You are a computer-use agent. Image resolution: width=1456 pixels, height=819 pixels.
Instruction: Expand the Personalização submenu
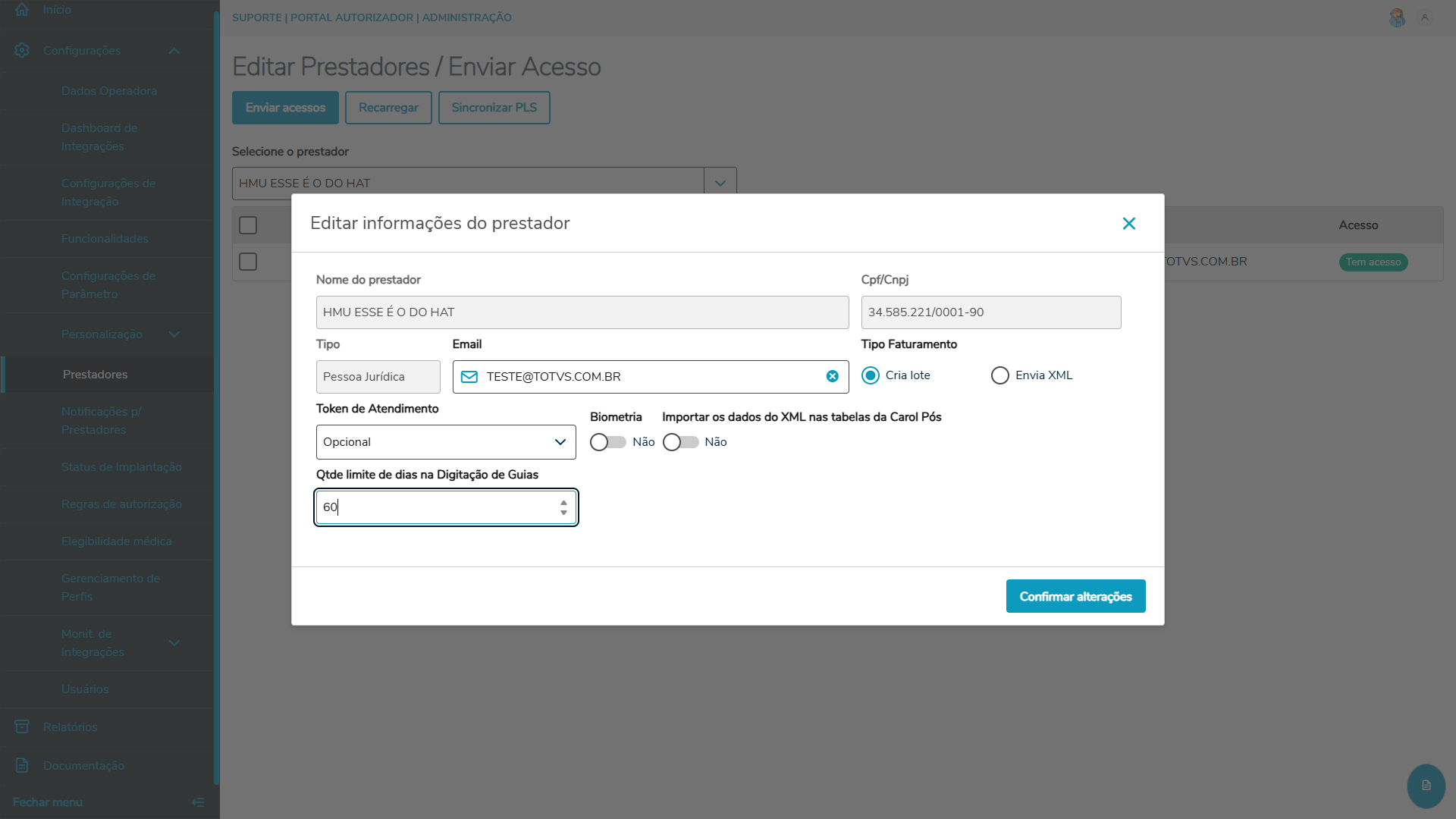pos(174,334)
